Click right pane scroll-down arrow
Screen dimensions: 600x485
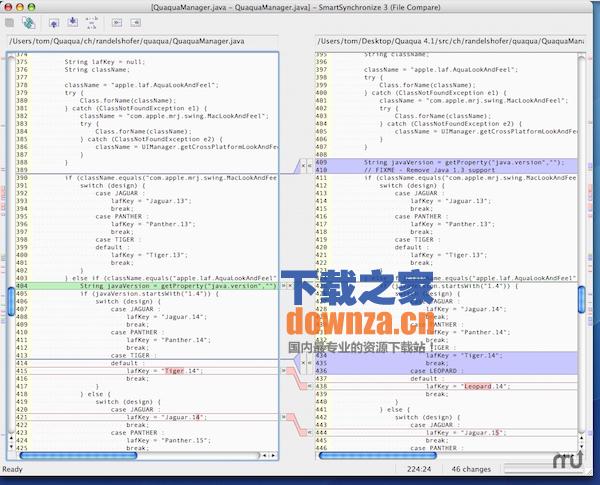(x=582, y=446)
